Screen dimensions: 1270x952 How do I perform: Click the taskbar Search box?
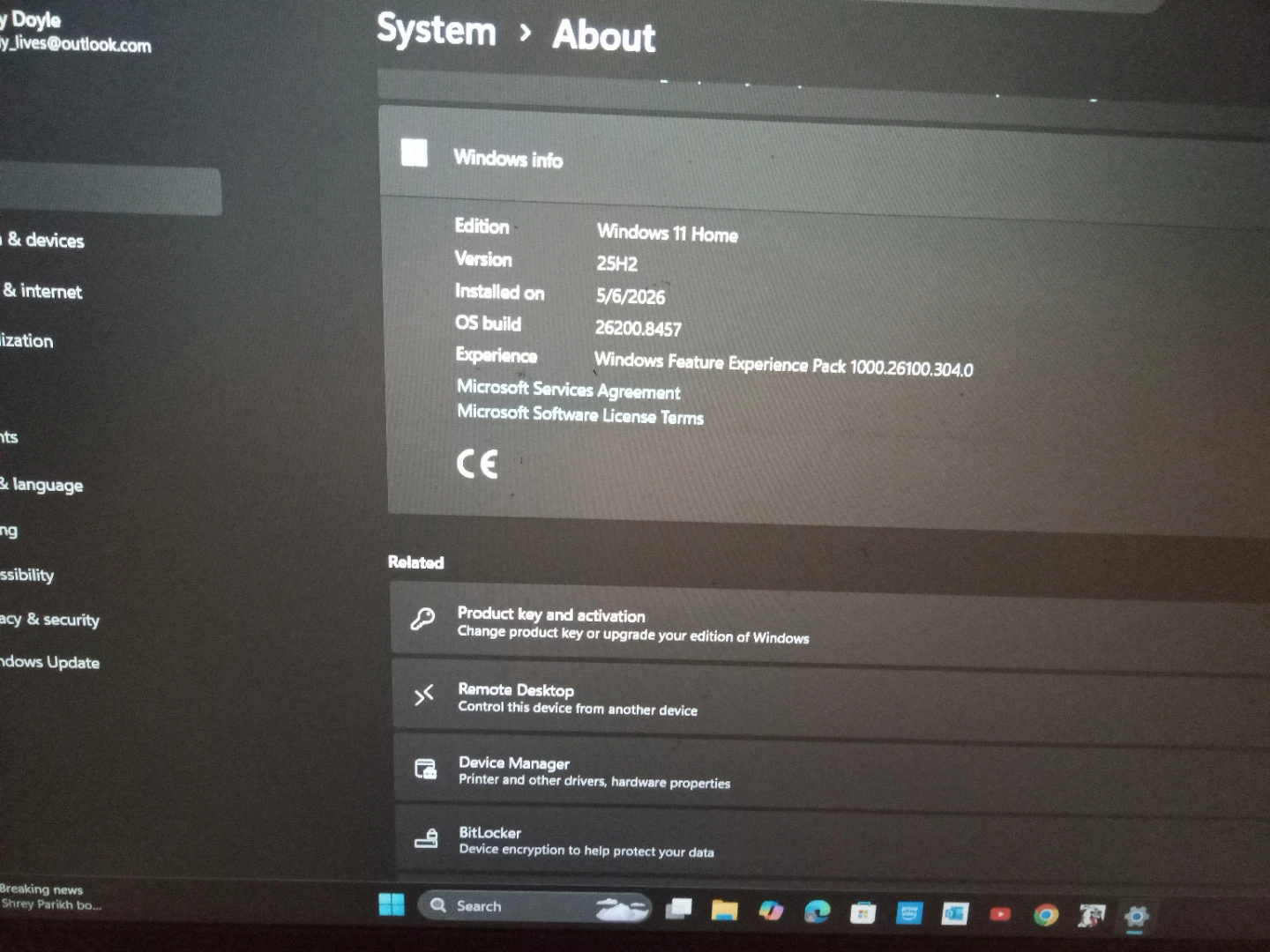pyautogui.click(x=535, y=907)
